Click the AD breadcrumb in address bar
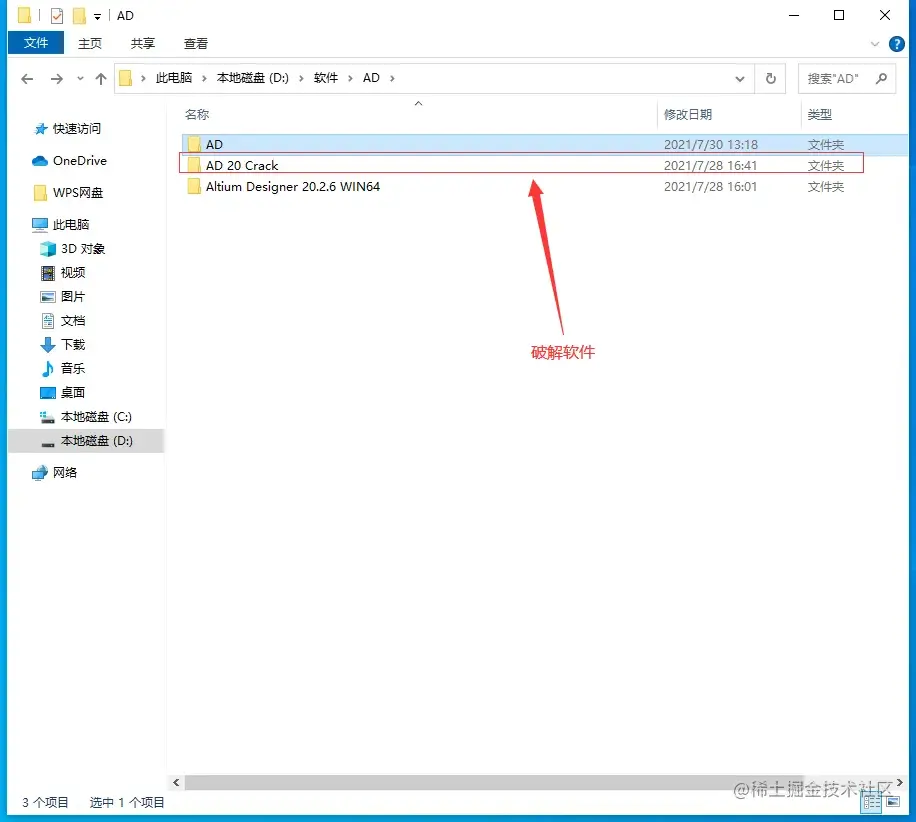This screenshot has height=822, width=916. coord(371,78)
